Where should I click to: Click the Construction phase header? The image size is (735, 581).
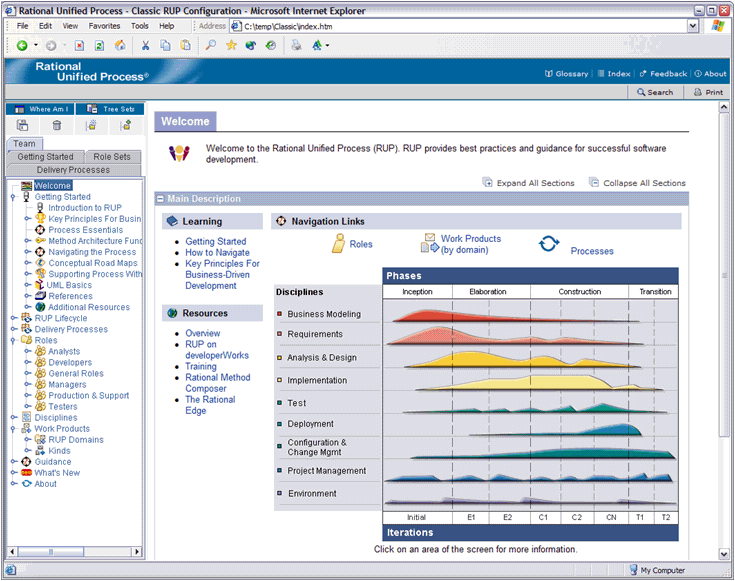coord(579,291)
